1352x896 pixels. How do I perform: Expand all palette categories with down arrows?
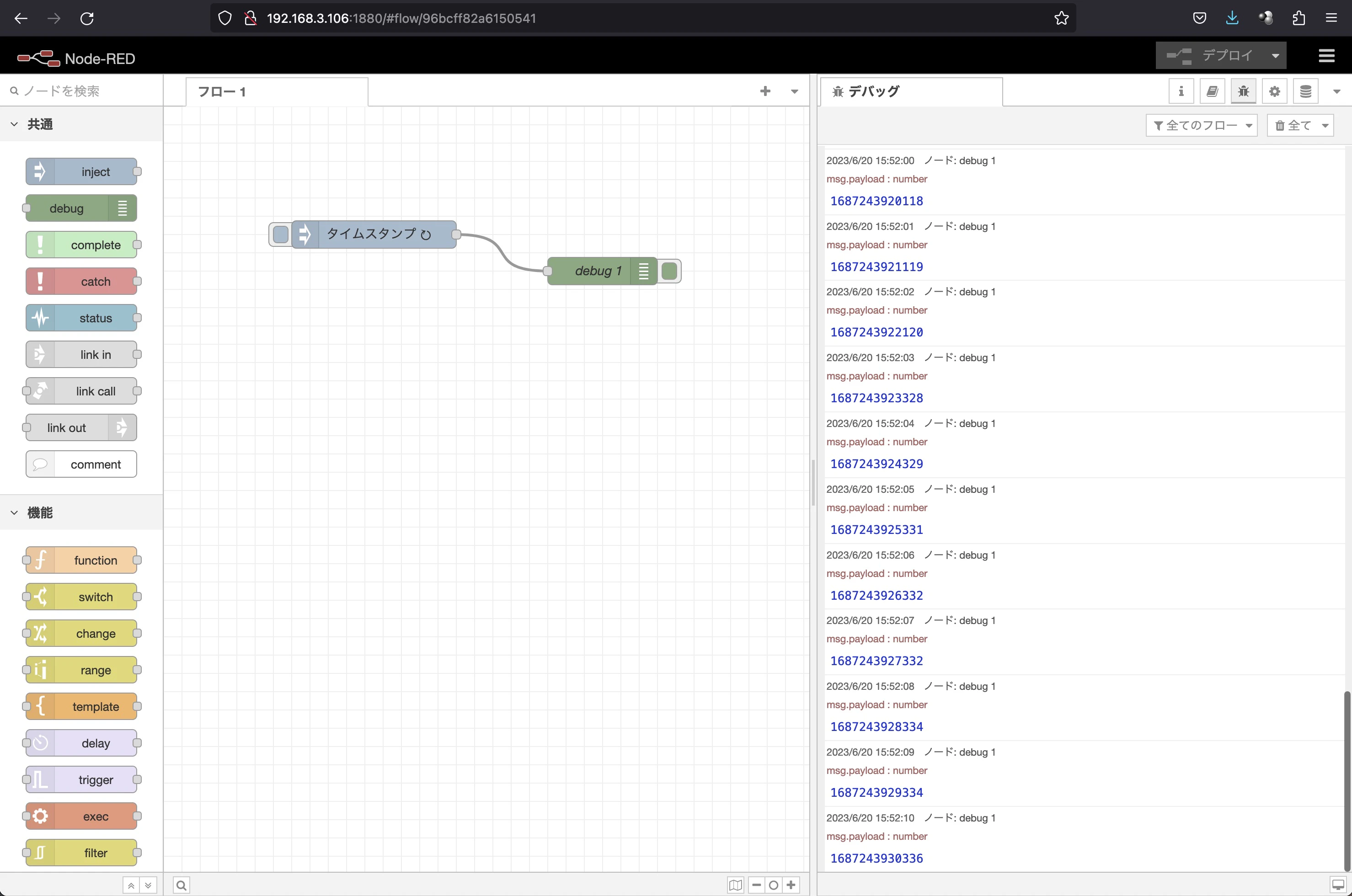[x=148, y=885]
